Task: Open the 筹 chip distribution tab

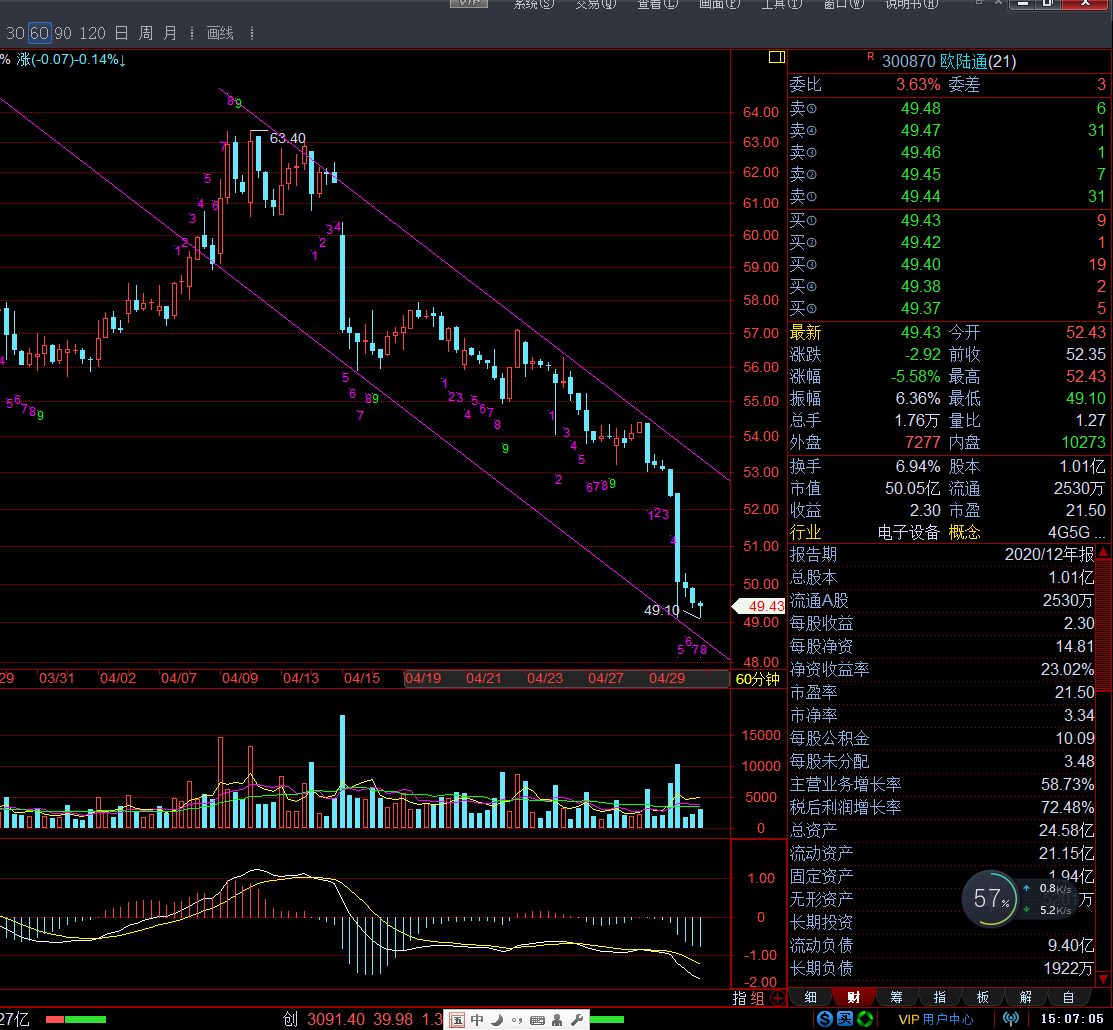Action: [897, 997]
